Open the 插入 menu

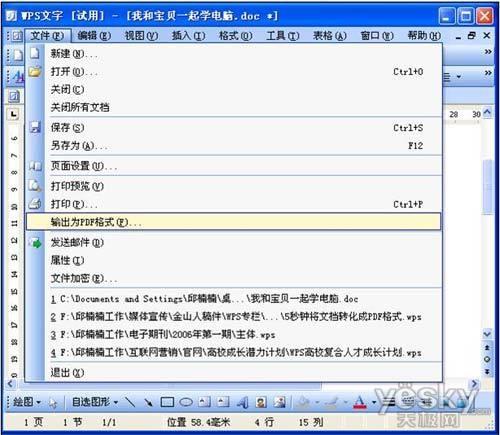coord(189,35)
